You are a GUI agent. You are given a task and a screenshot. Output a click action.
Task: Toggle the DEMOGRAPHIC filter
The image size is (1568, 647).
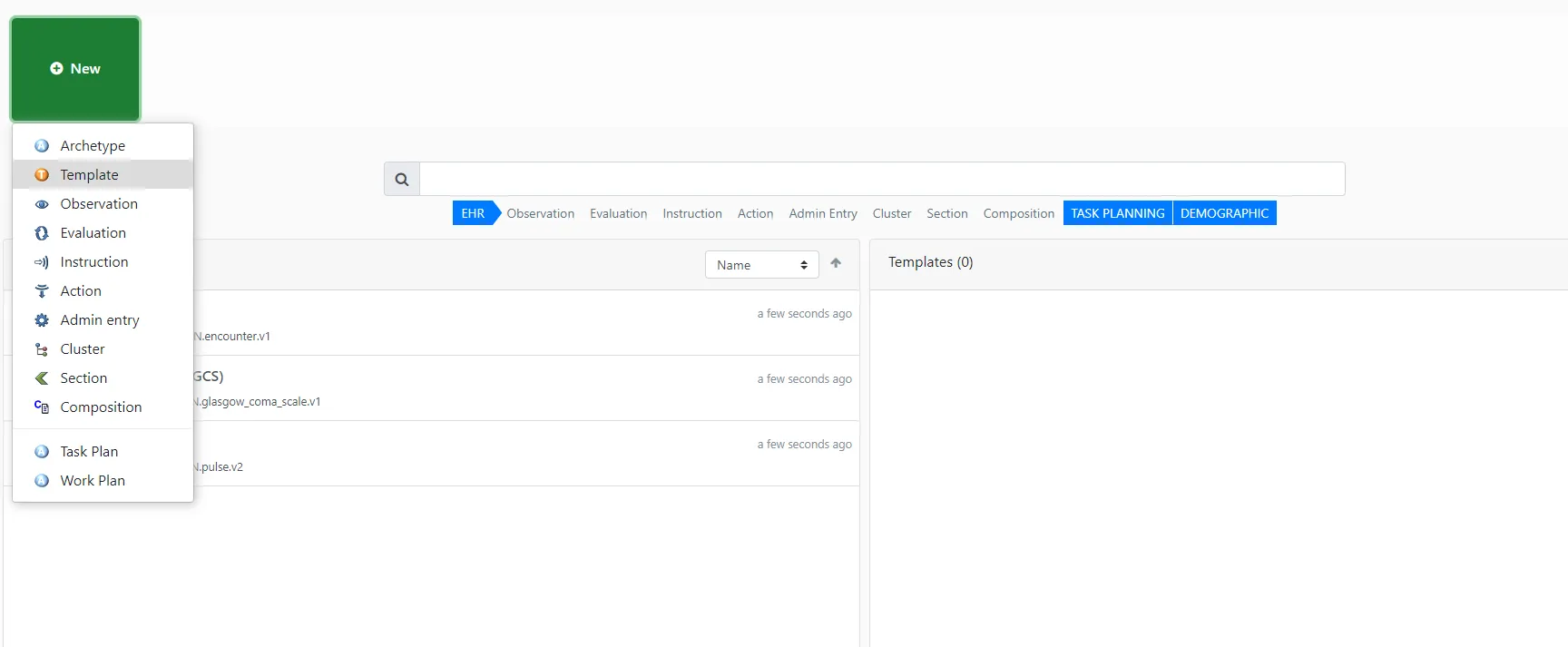[x=1224, y=213]
